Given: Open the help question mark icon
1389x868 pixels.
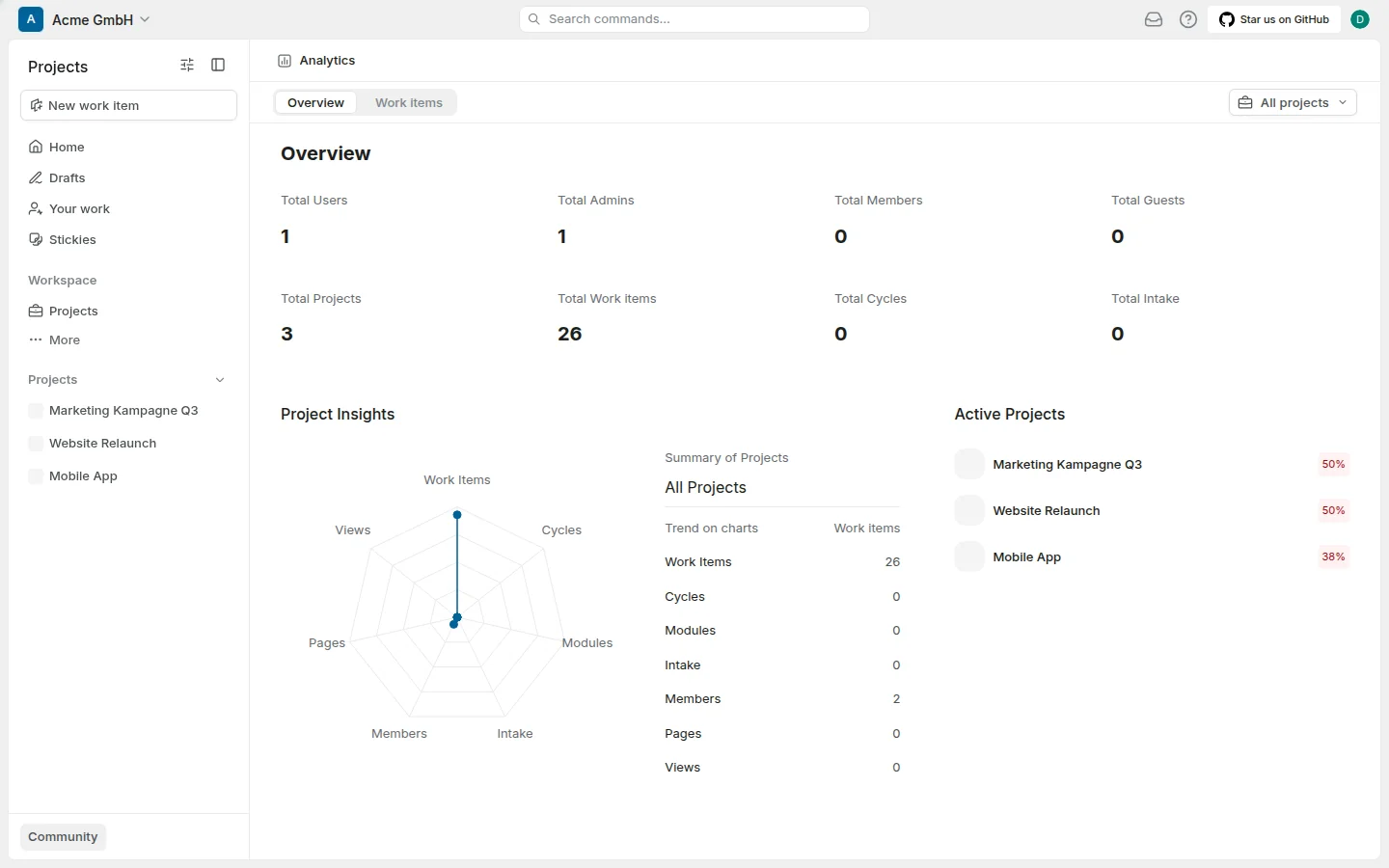Looking at the screenshot, I should pos(1188,19).
